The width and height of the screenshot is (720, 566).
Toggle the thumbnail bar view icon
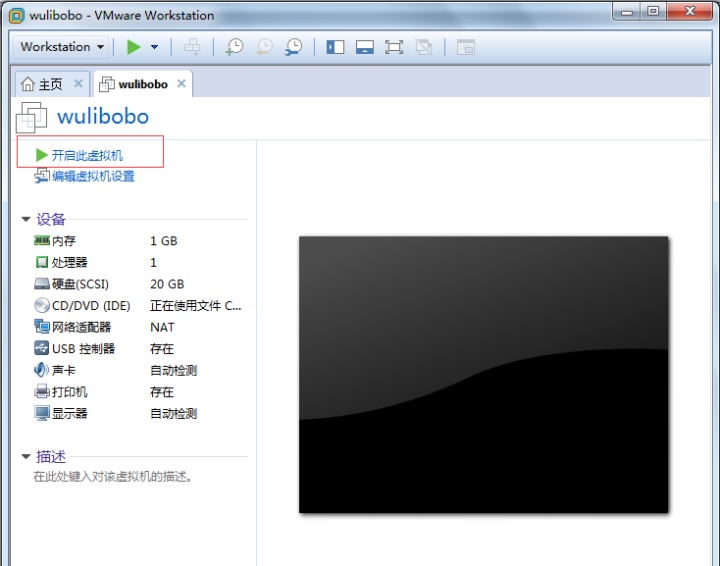click(x=365, y=47)
